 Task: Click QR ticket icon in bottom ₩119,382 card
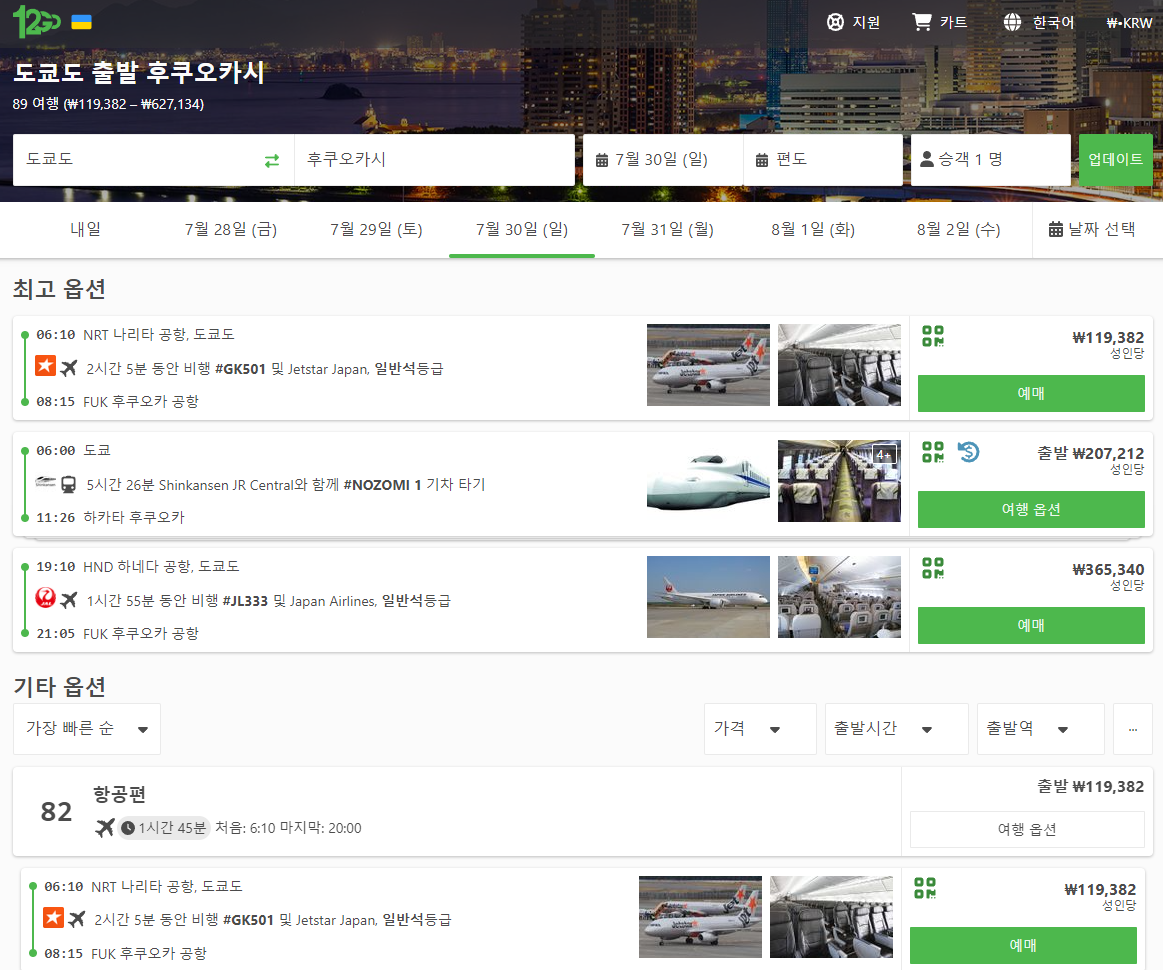coord(925,888)
